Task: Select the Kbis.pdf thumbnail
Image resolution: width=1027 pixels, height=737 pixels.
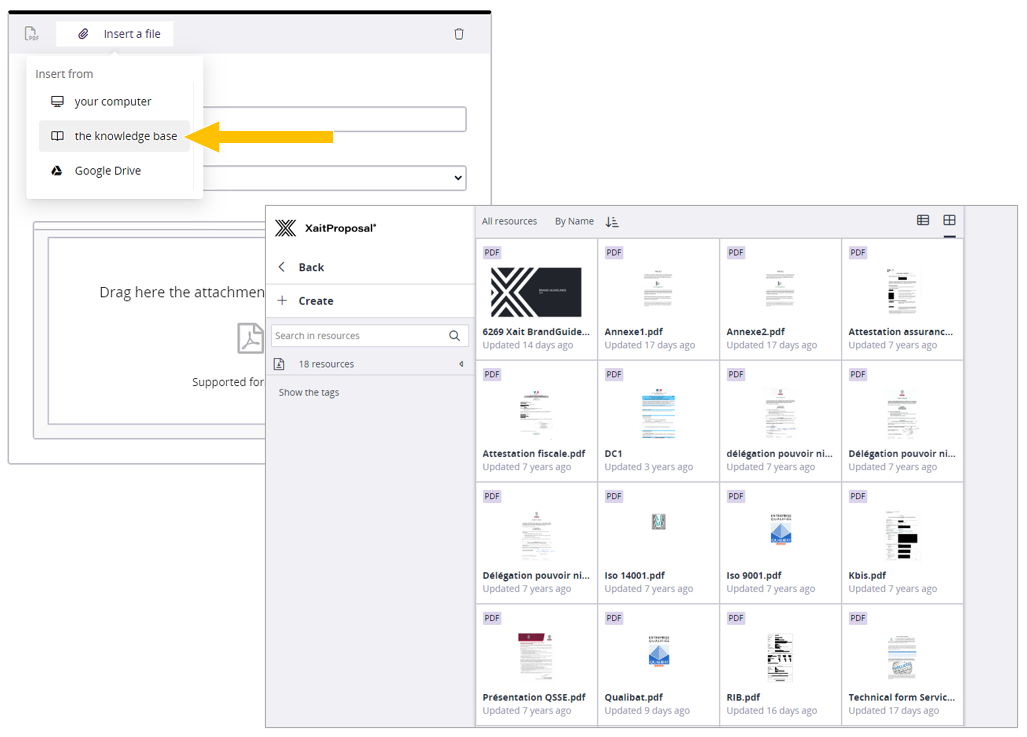Action: 901,535
